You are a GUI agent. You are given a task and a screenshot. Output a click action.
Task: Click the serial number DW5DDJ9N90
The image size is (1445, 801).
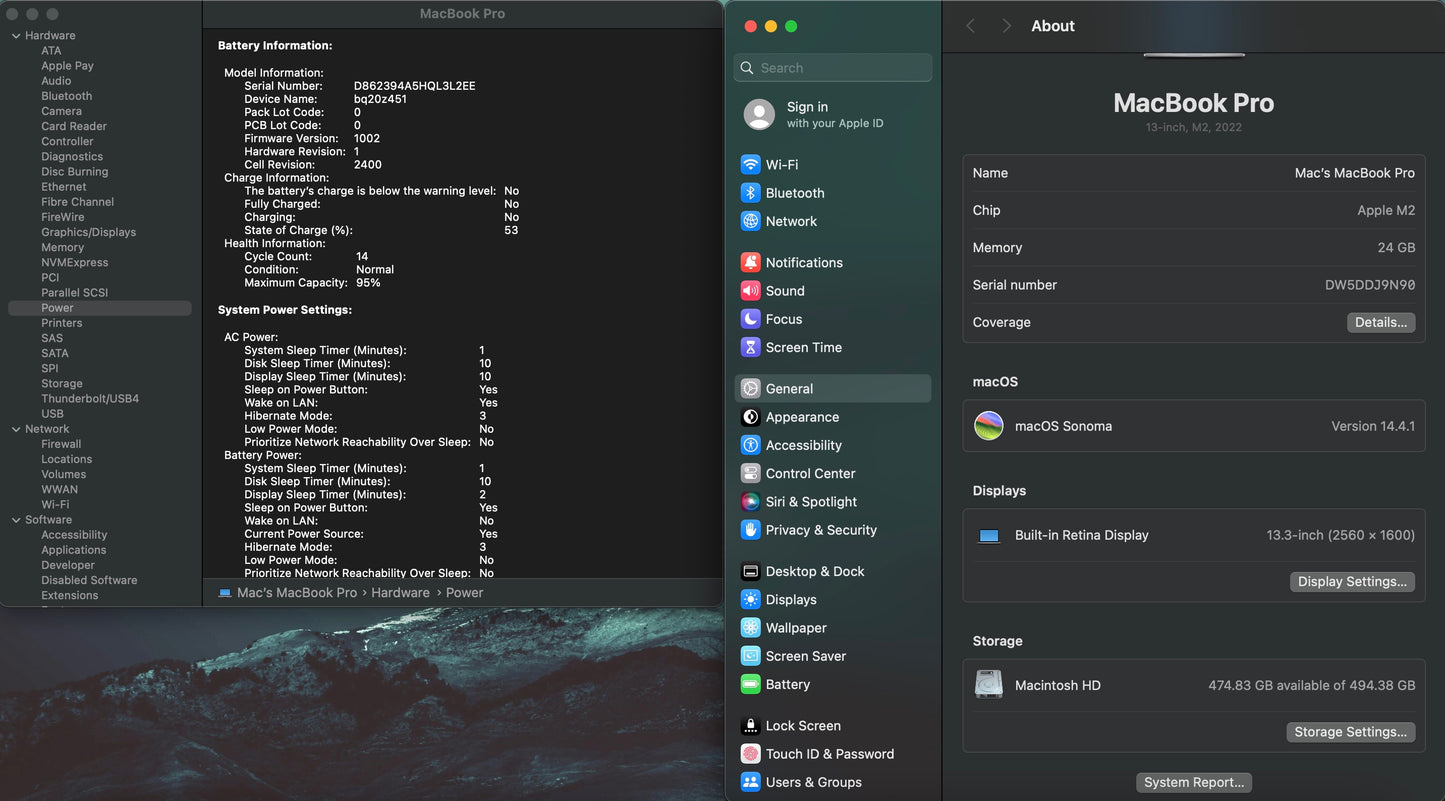click(1370, 285)
